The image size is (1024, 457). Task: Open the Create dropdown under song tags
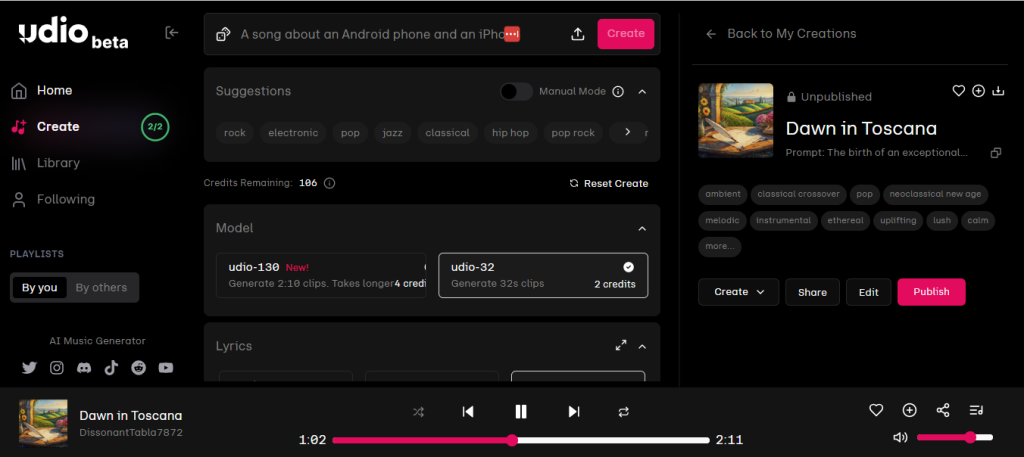[x=739, y=292]
